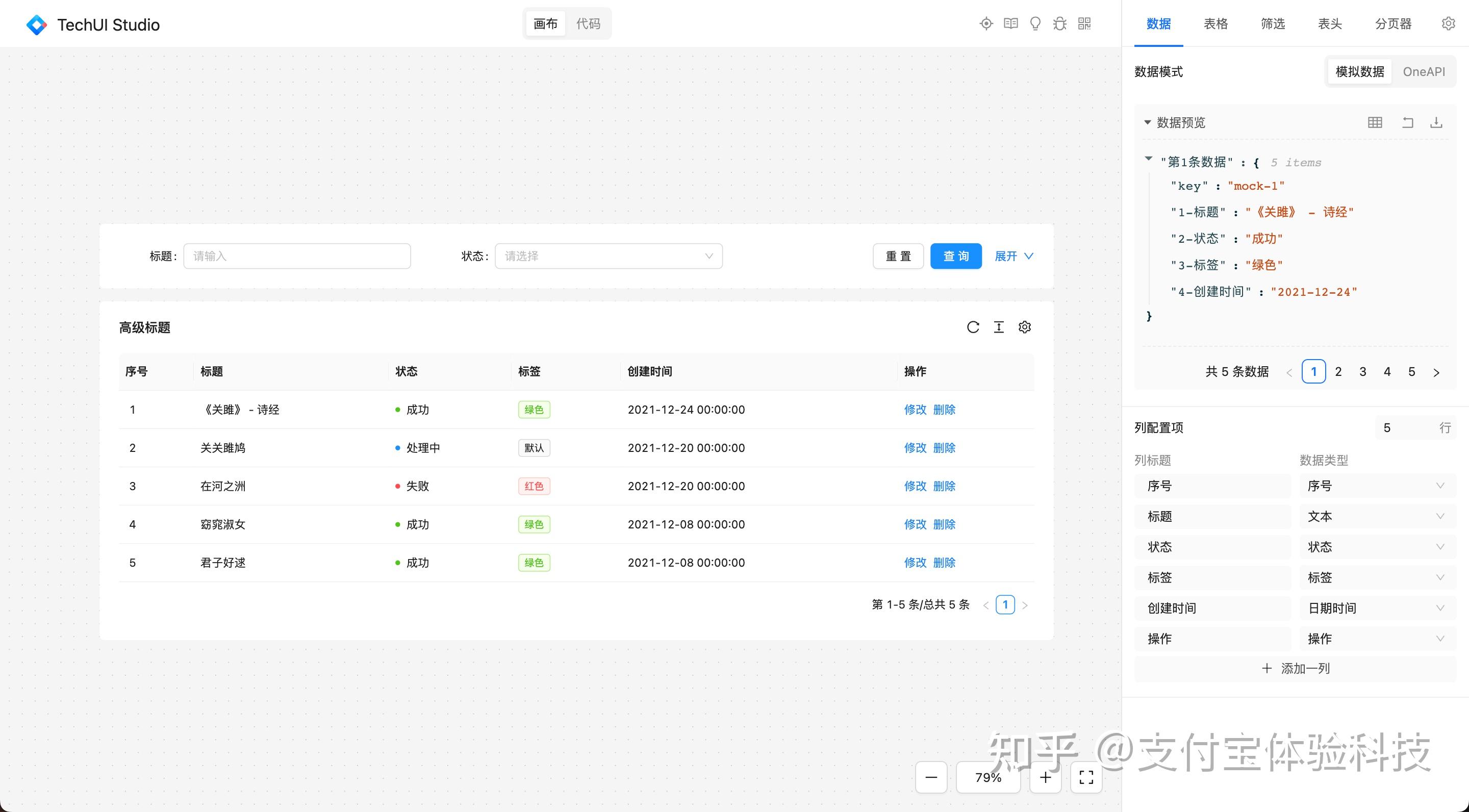
Task: Open the 分页器 tab
Action: point(1392,23)
